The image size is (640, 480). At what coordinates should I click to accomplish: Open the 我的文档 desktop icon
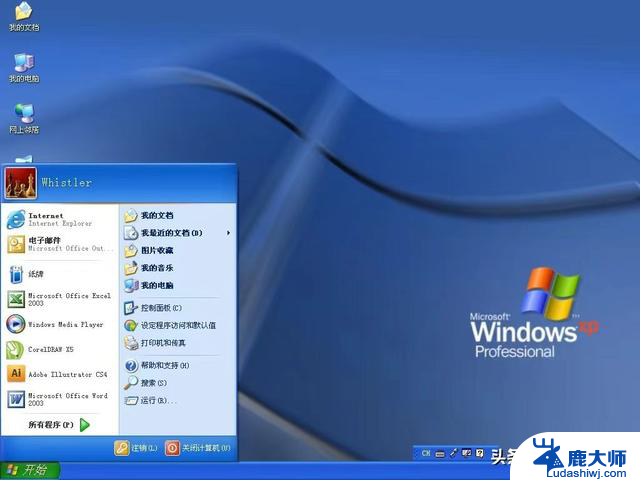tap(24, 17)
